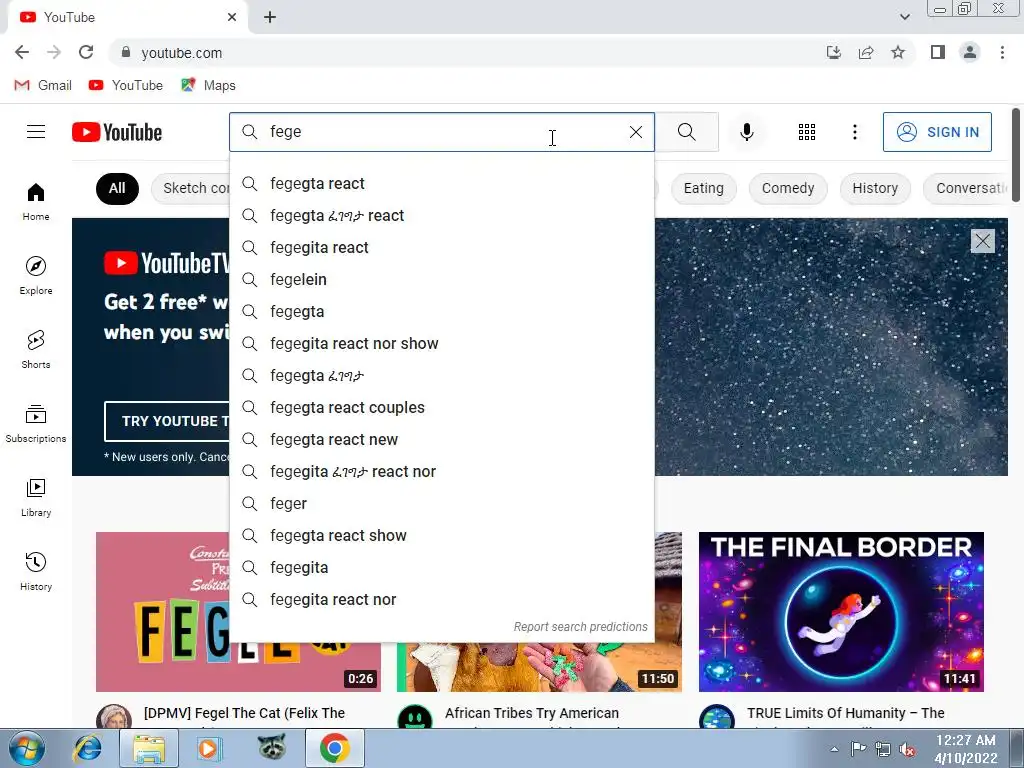Choose suggestion 'fegegita react'
Screen dimensions: 1024x768
pyautogui.click(x=441, y=248)
